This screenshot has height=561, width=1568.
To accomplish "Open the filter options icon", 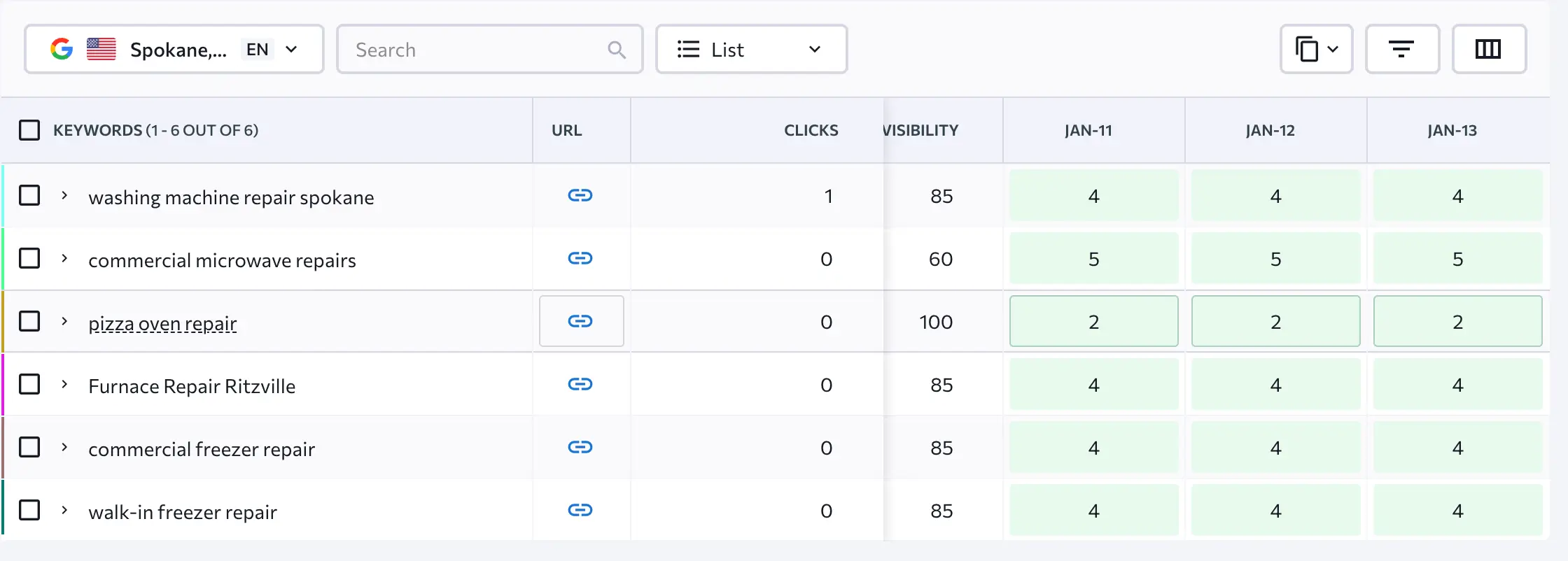I will tap(1401, 50).
